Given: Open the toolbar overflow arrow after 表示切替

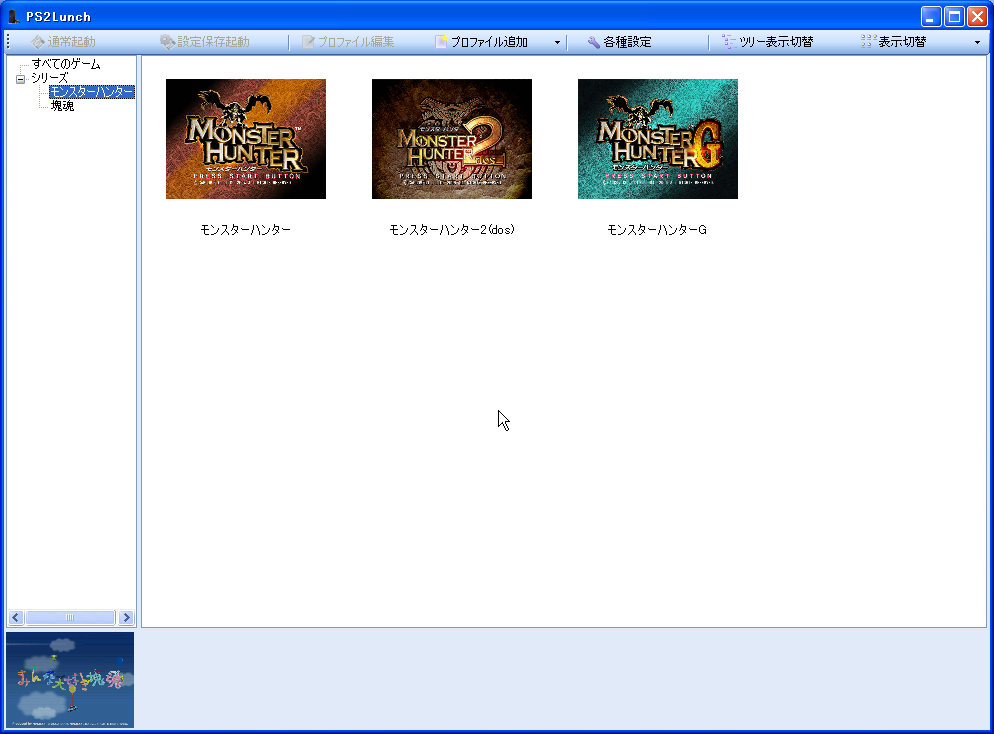Looking at the screenshot, I should point(977,42).
